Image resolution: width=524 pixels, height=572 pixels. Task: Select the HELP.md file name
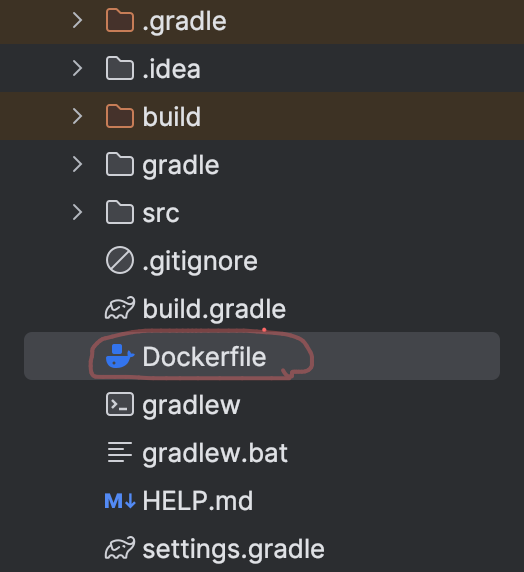[197, 501]
